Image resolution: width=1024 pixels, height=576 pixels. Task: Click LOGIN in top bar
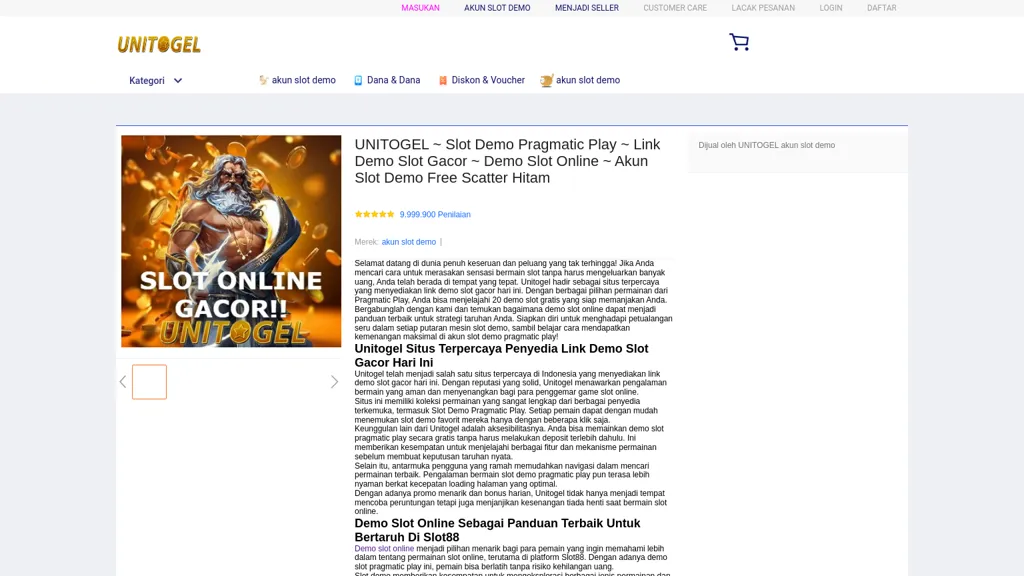click(x=831, y=8)
